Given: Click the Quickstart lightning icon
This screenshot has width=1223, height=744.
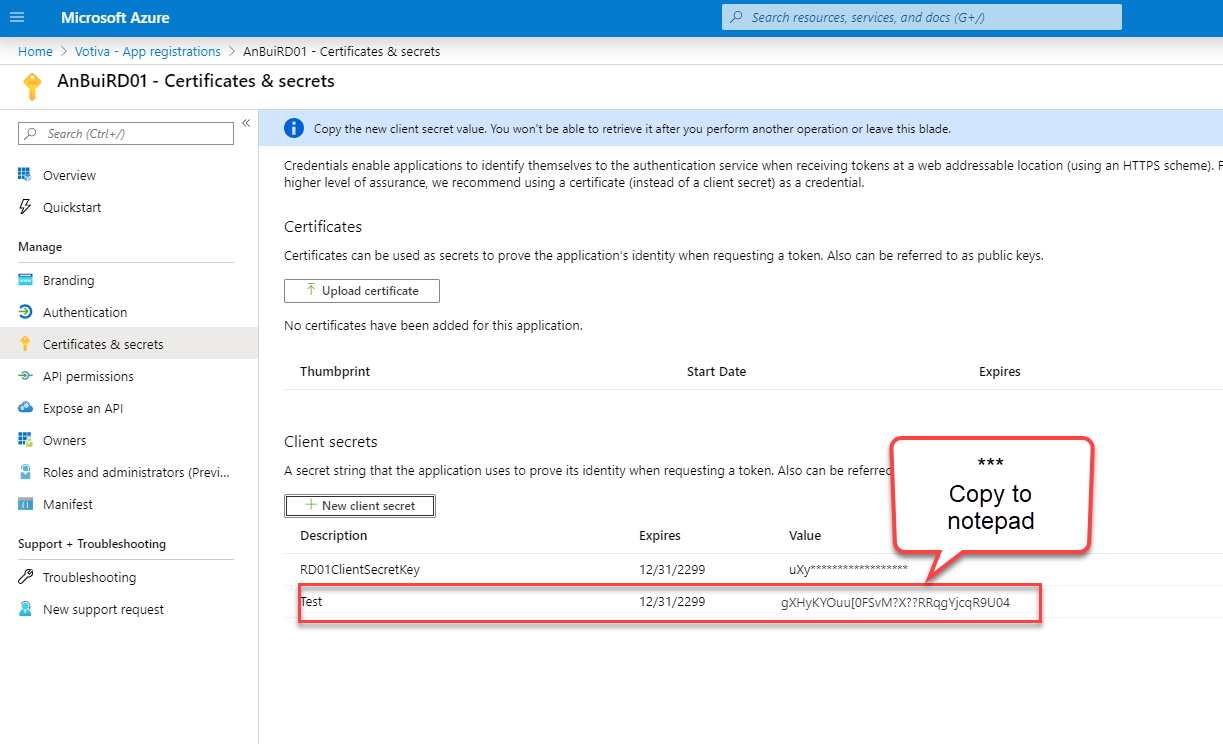Looking at the screenshot, I should click(x=25, y=207).
